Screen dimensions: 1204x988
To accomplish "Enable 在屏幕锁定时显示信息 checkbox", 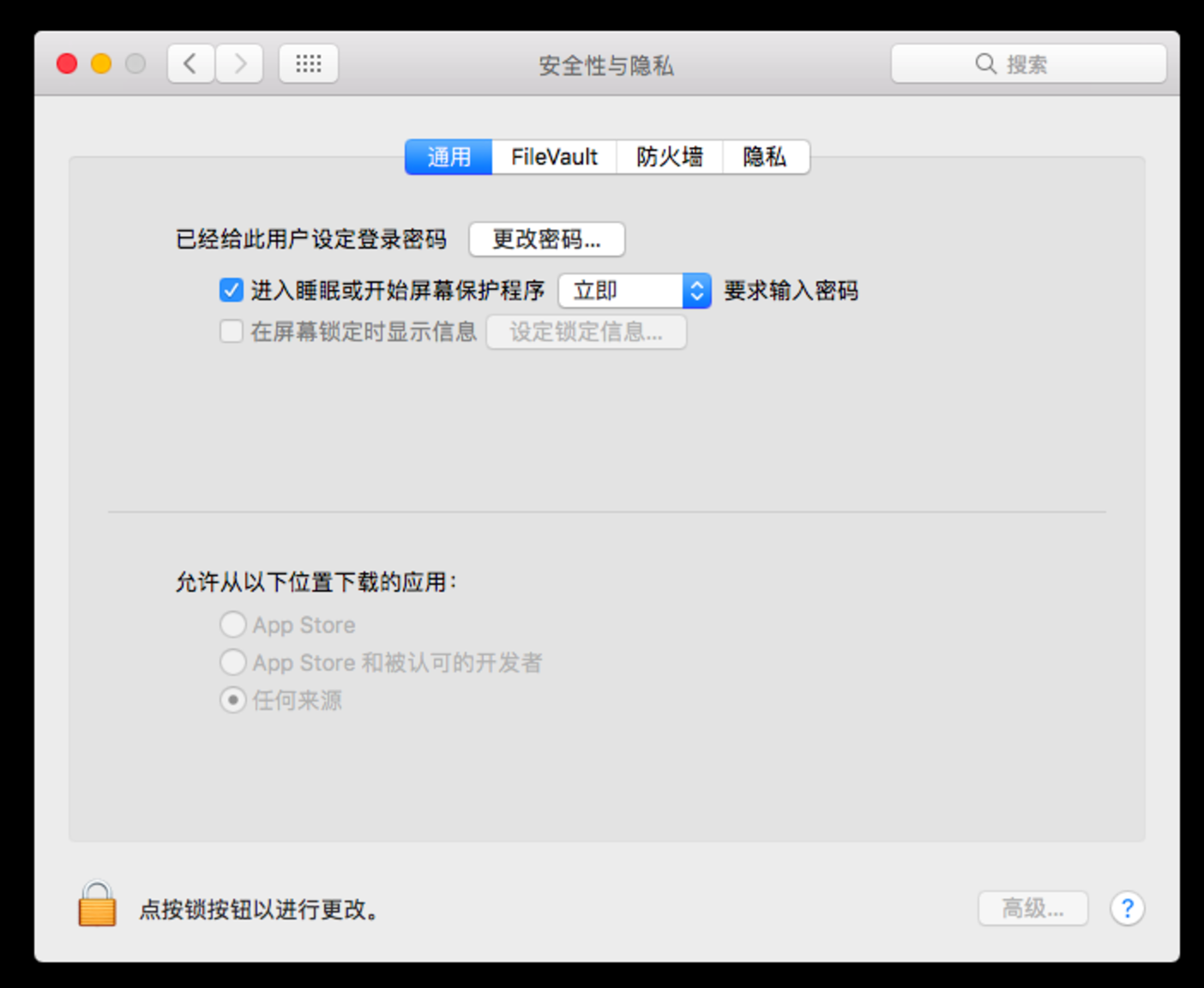I will coord(231,331).
